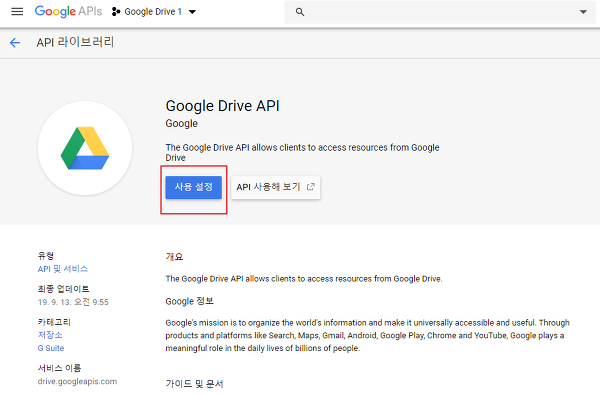The image size is (600, 397).
Task: Expand the search options dropdown arrow
Action: coord(583,12)
